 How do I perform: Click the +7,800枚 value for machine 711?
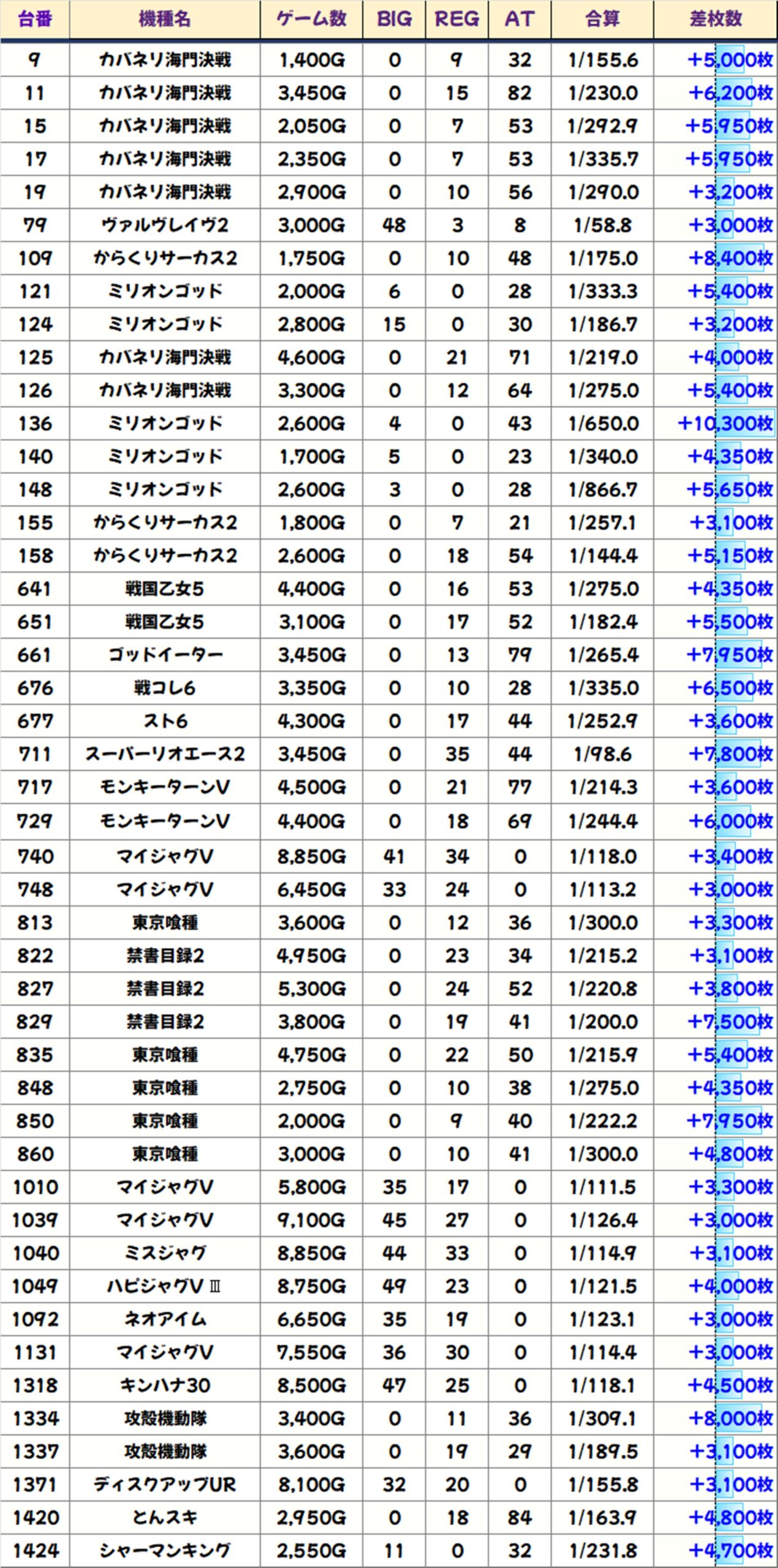730,754
